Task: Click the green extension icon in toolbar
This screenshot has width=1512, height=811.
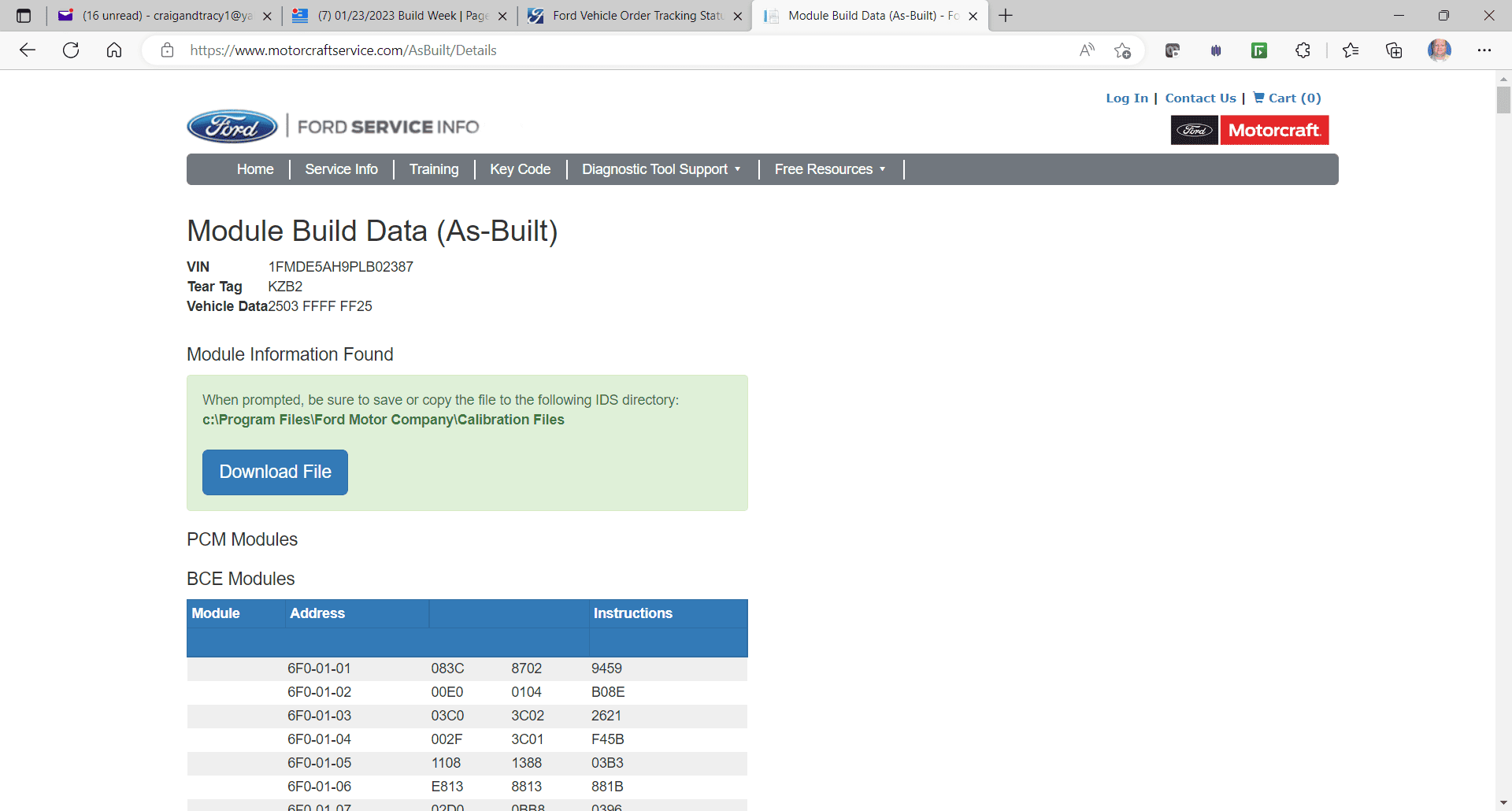Action: click(x=1259, y=50)
